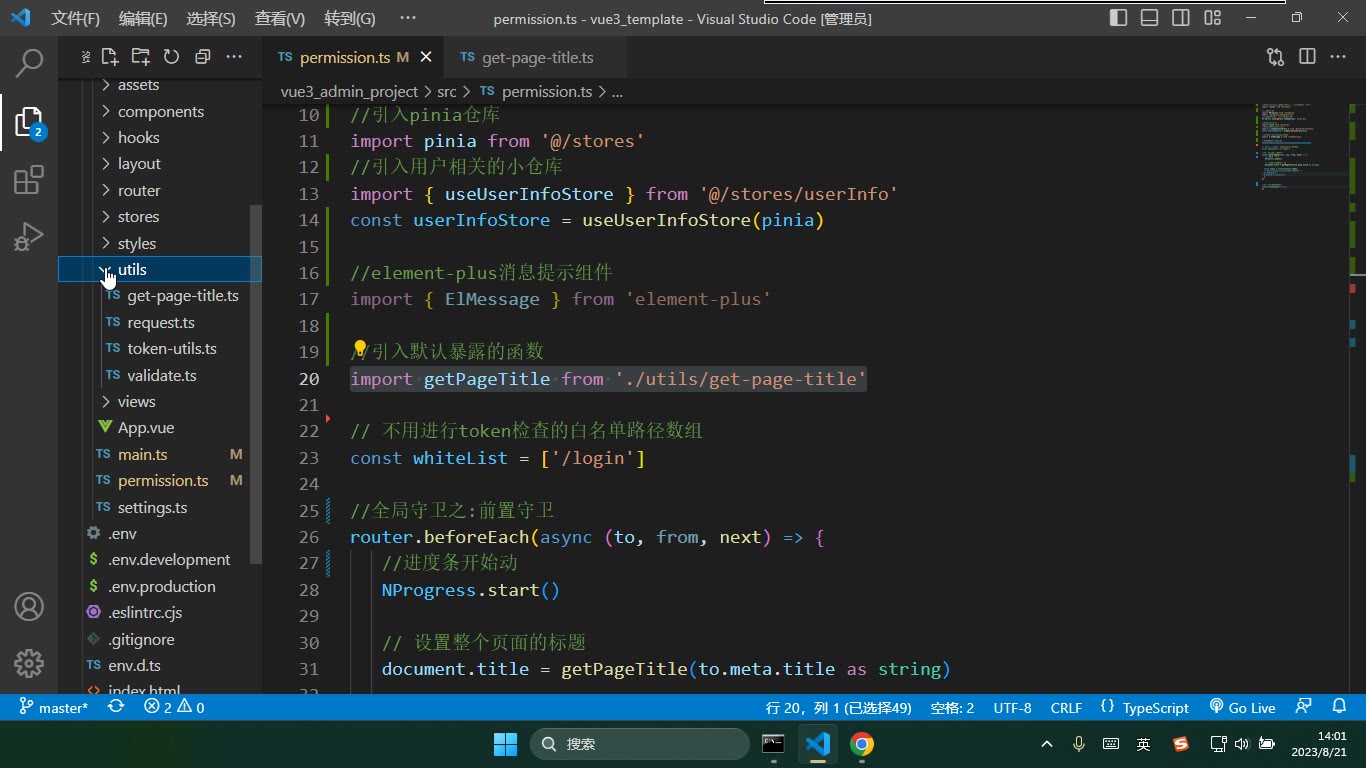Show the code action lightbulb menu
This screenshot has height=768, width=1366.
360,350
